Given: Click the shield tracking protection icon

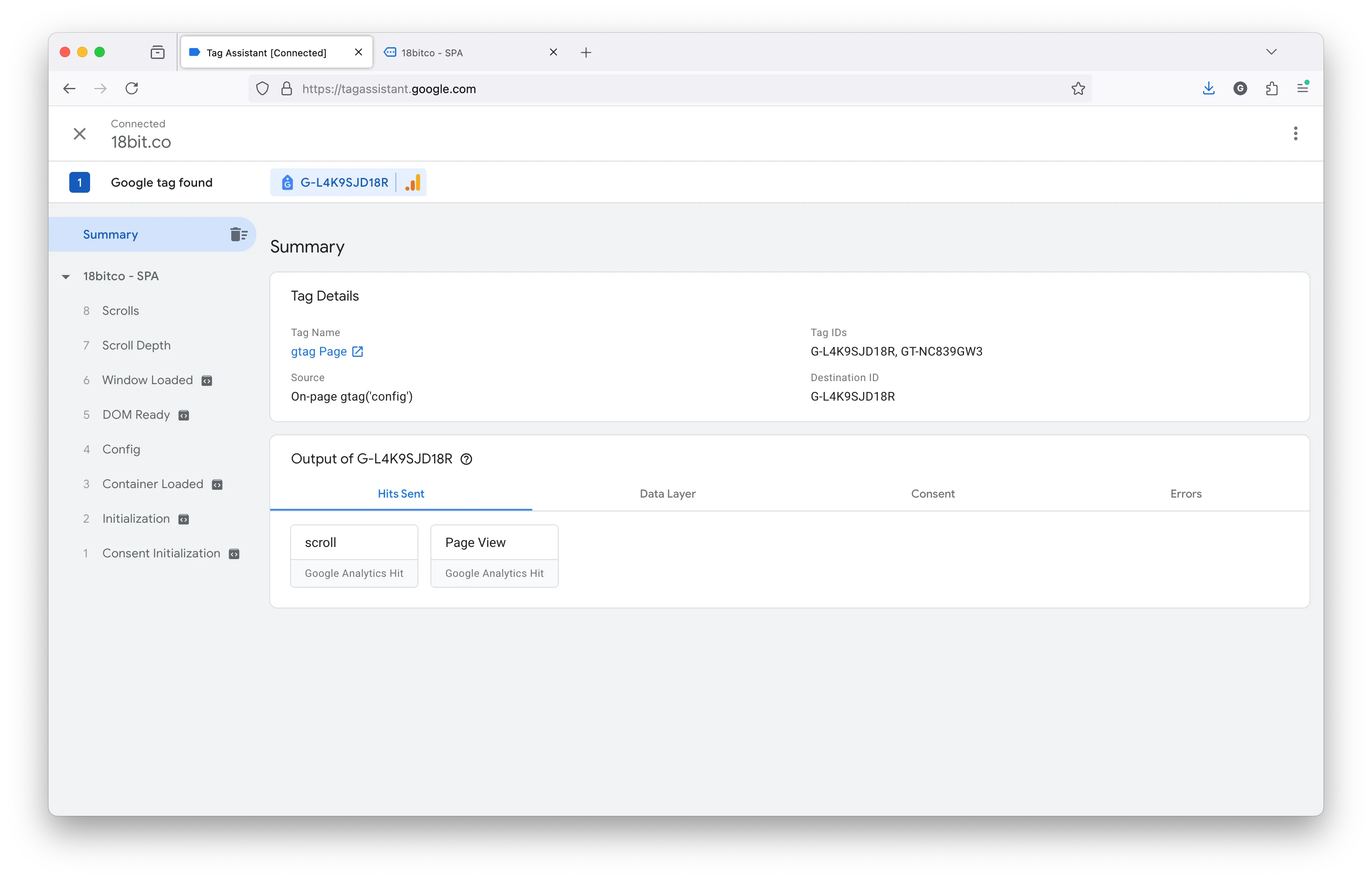Looking at the screenshot, I should 262,89.
